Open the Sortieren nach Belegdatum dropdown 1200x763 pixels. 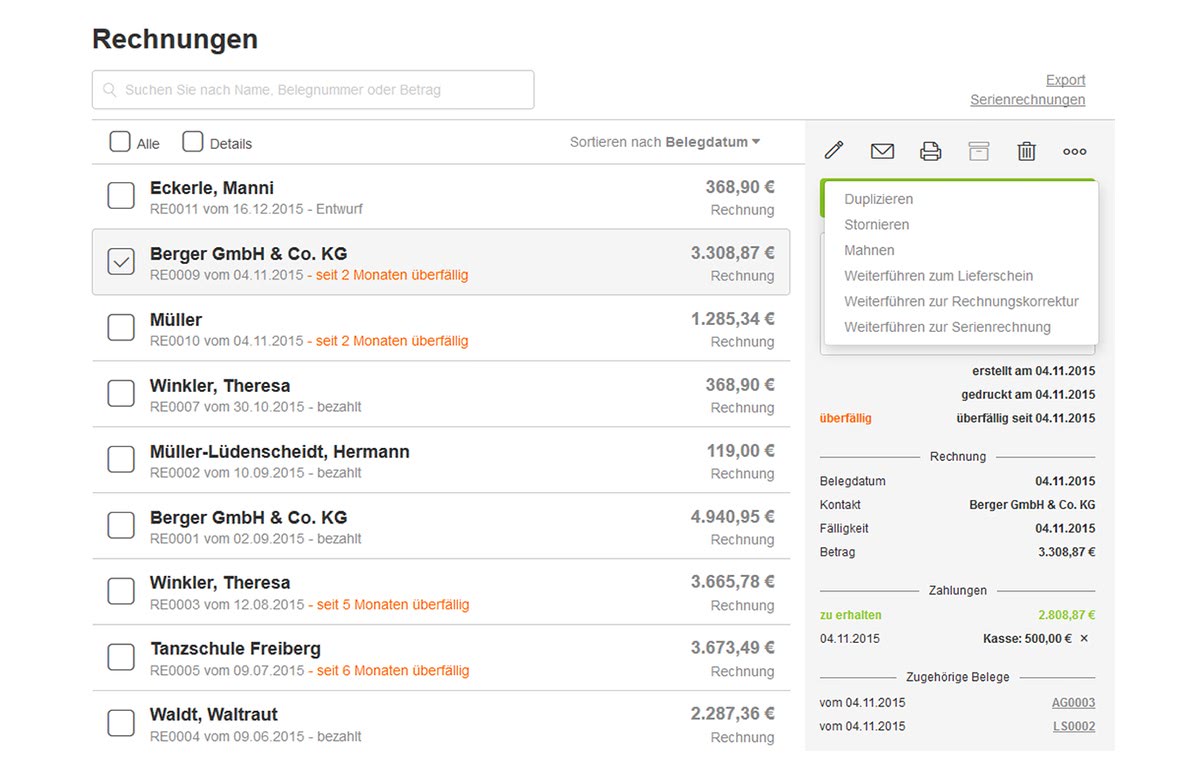(x=665, y=142)
